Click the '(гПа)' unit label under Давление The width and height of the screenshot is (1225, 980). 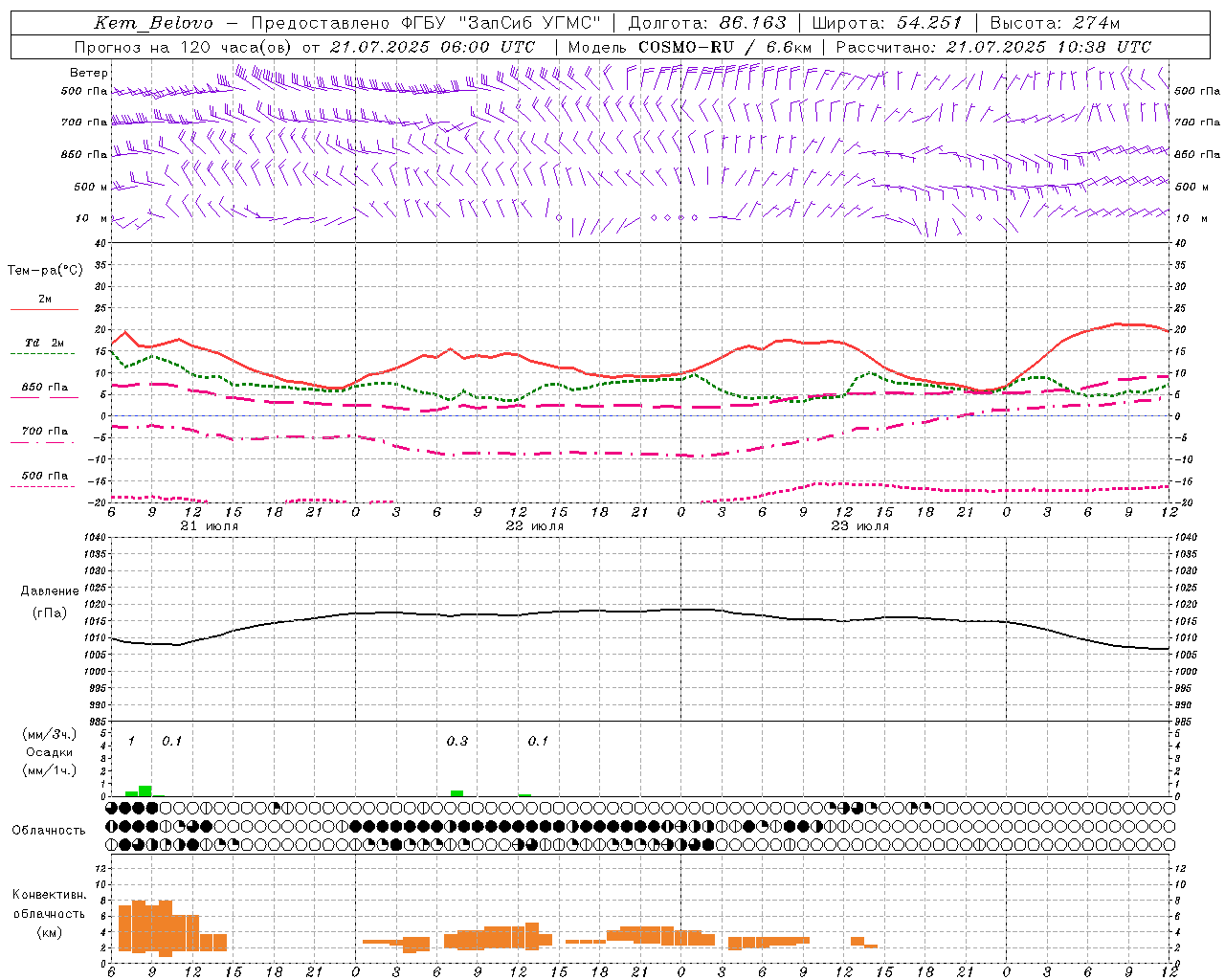[50, 612]
